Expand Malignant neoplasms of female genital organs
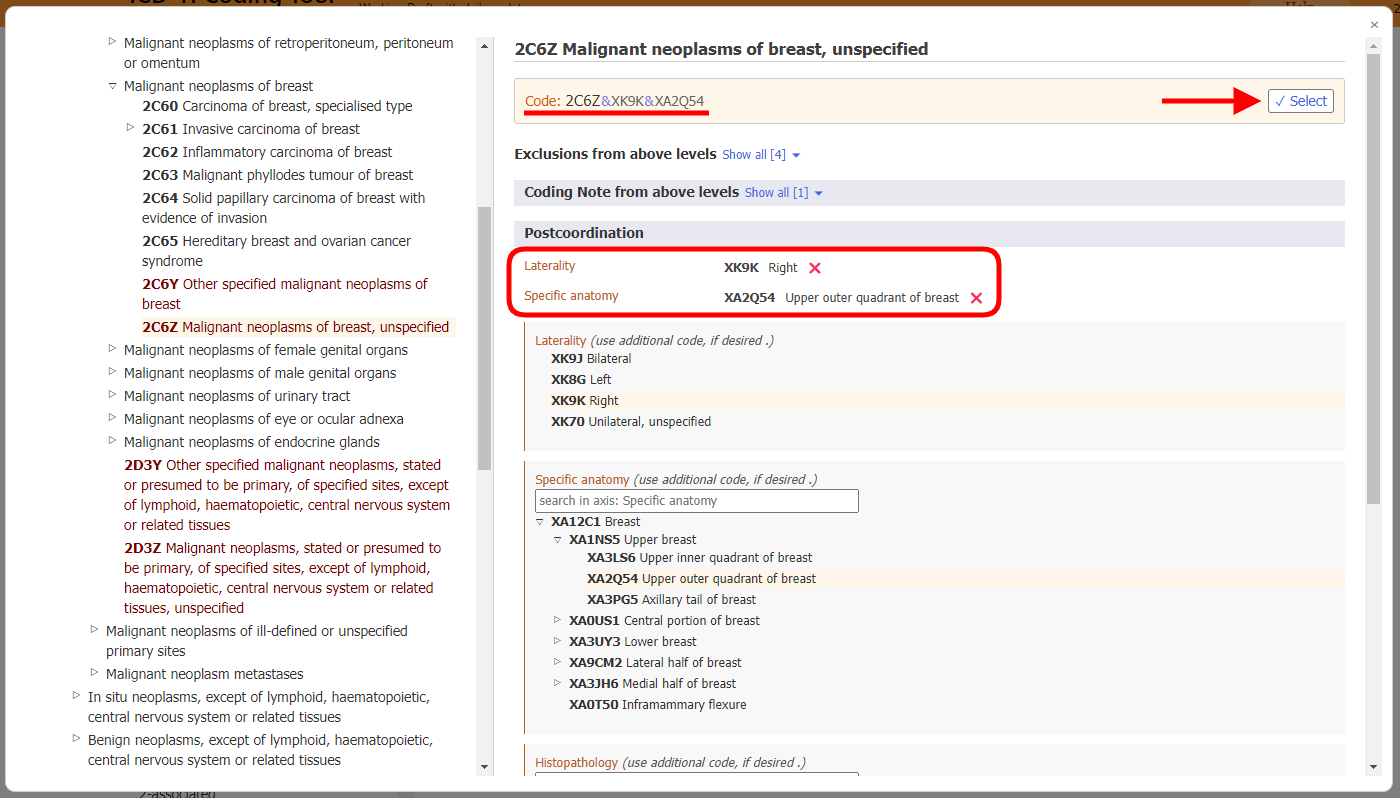This screenshot has width=1400, height=798. click(112, 350)
